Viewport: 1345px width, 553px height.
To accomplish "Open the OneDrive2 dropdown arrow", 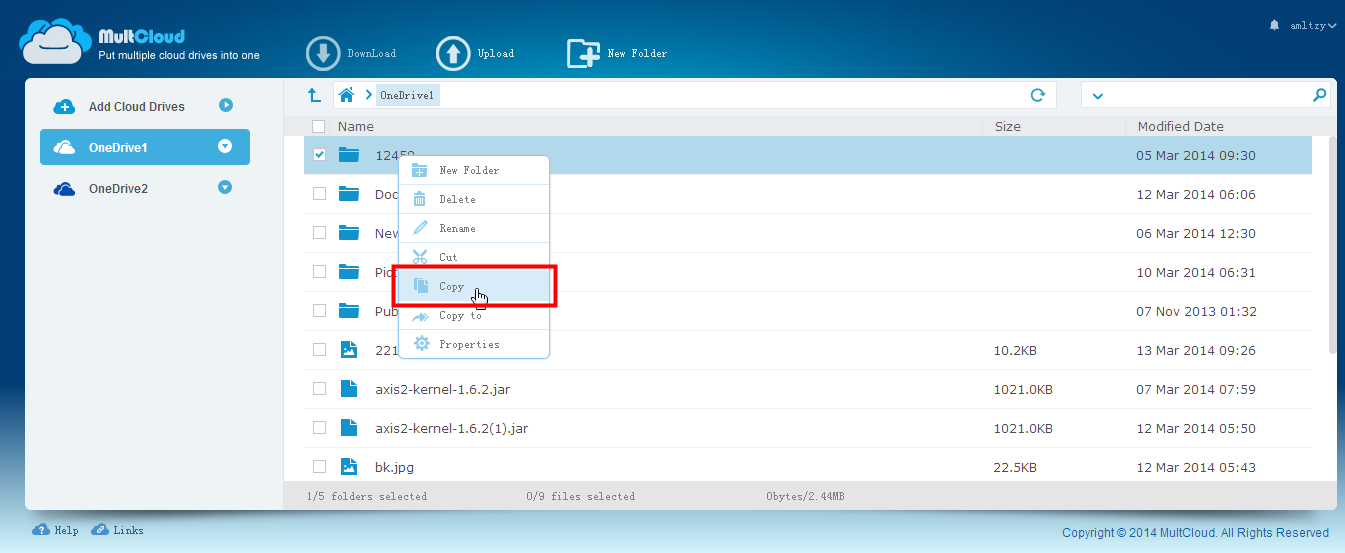I will (225, 187).
